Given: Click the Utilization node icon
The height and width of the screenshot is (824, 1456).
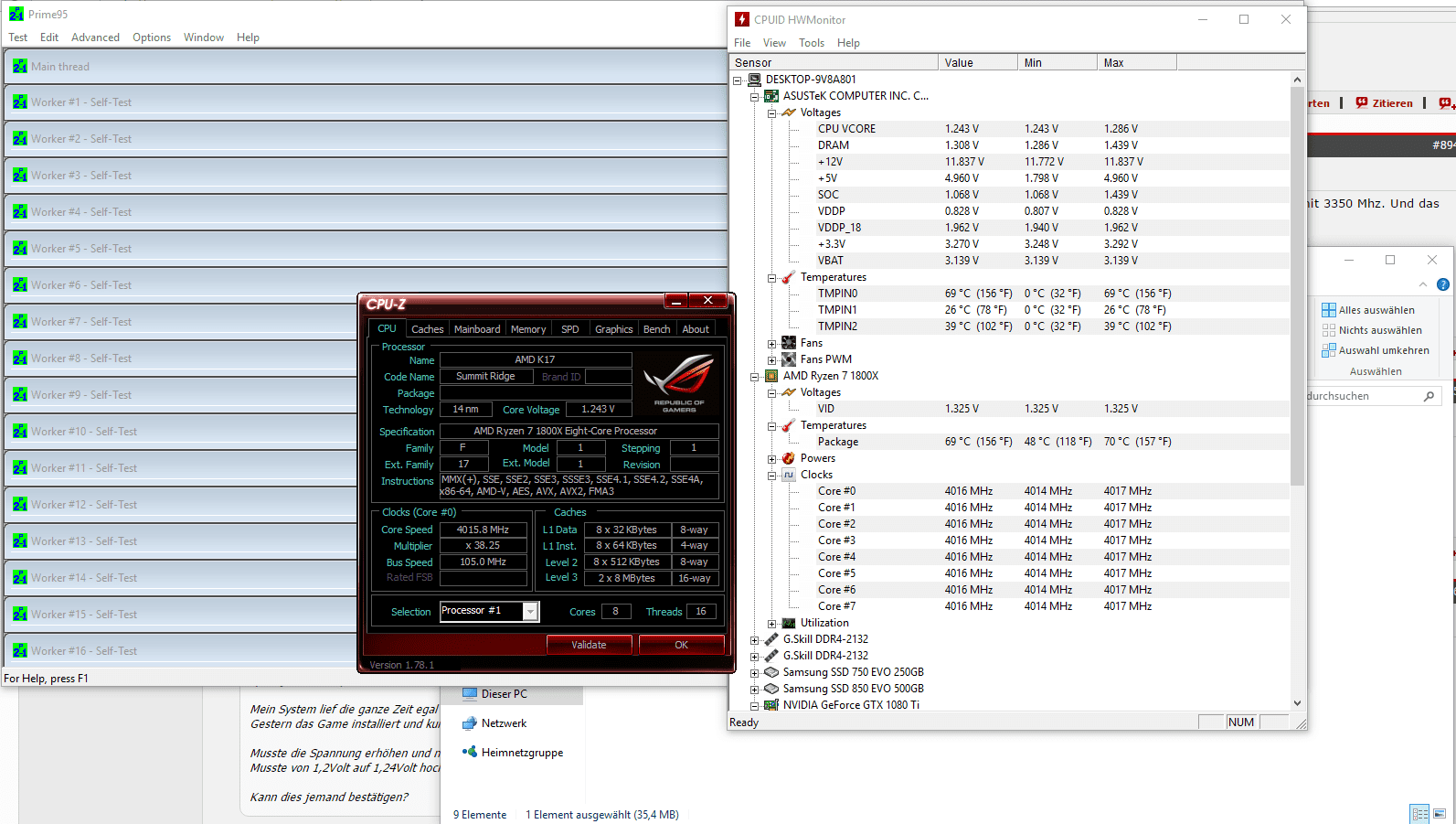Looking at the screenshot, I should point(789,623).
